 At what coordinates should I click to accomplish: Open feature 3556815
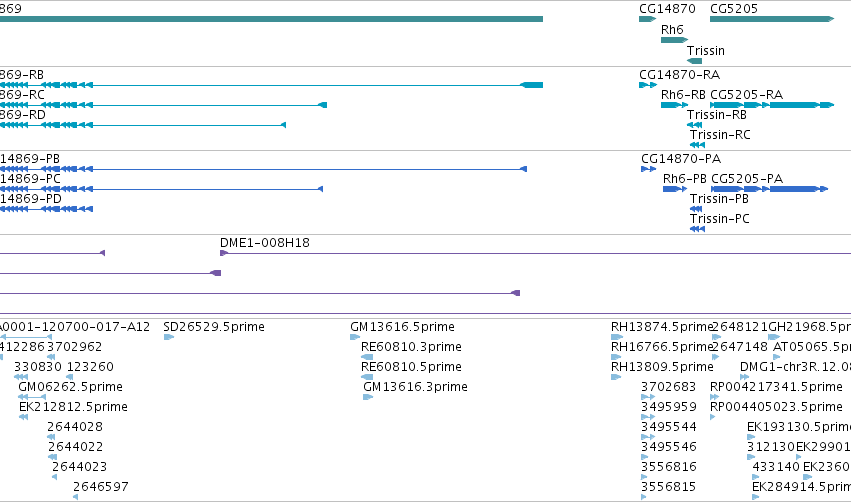pos(644,497)
